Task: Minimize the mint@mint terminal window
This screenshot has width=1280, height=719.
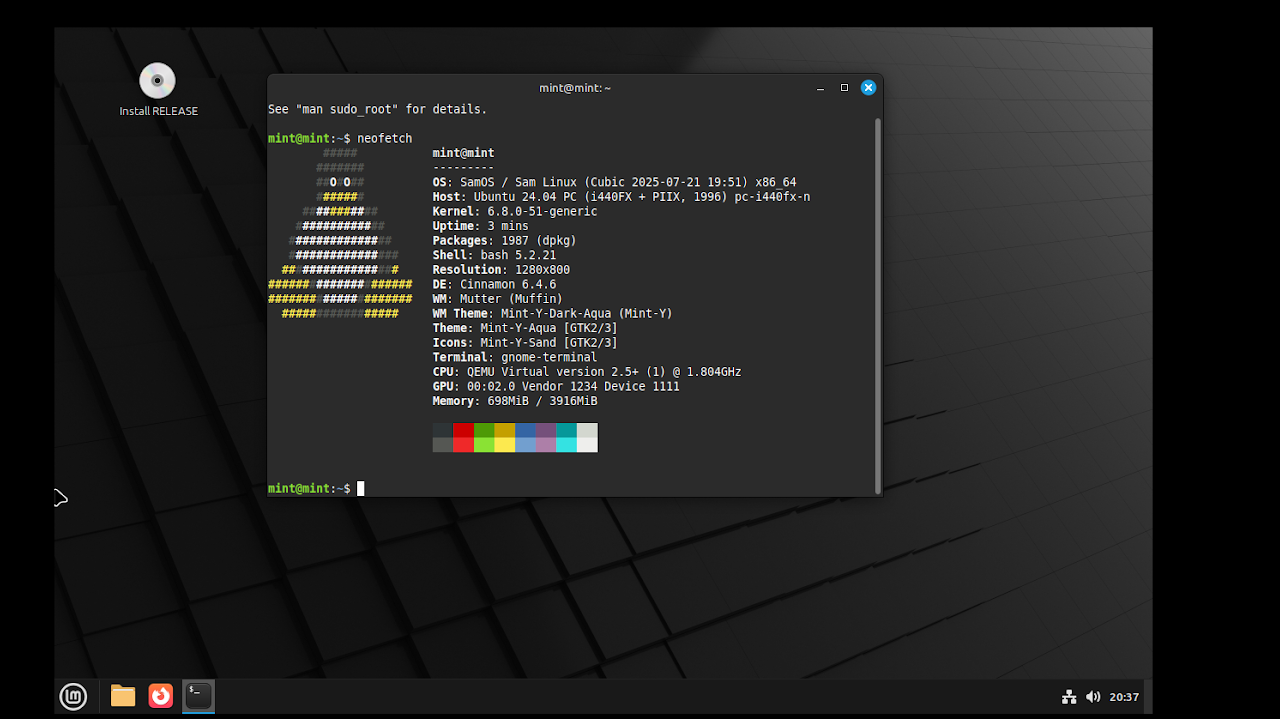Action: coord(820,88)
